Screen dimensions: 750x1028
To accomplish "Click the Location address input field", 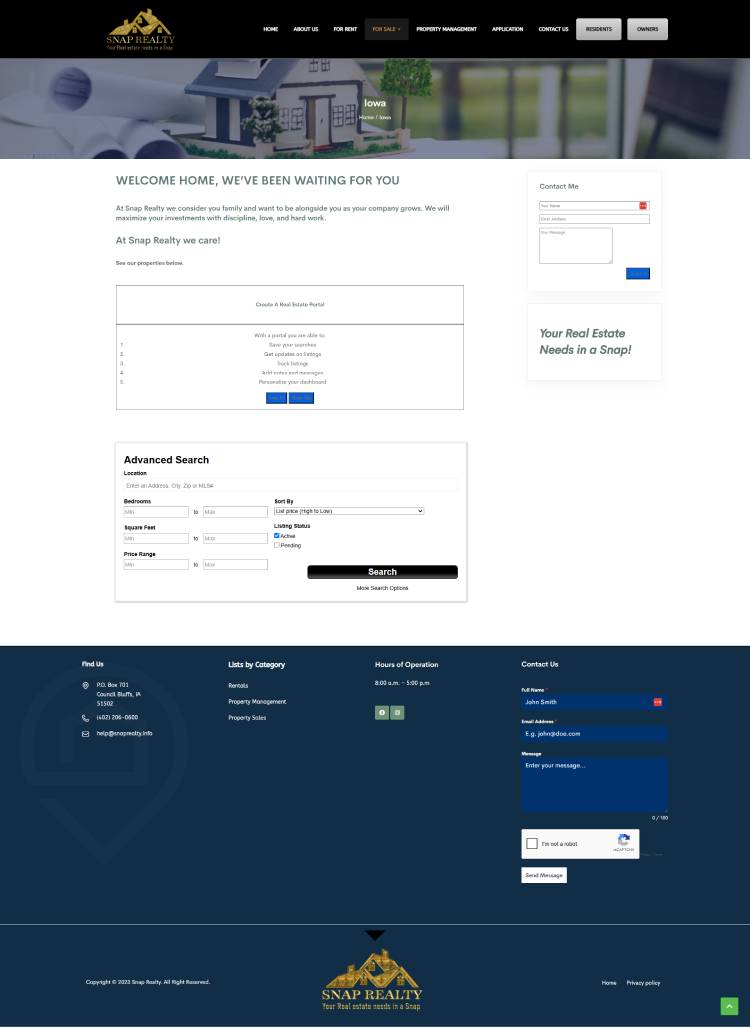I will click(x=290, y=485).
